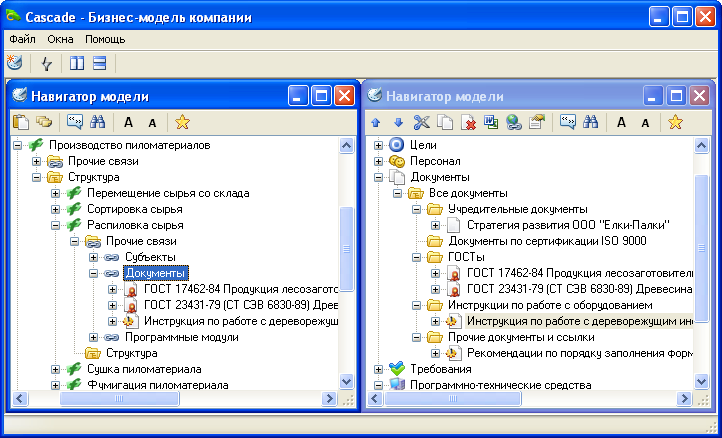Click the paste clipboard icon in left navigator
Image resolution: width=722 pixels, height=438 pixels.
(21, 122)
